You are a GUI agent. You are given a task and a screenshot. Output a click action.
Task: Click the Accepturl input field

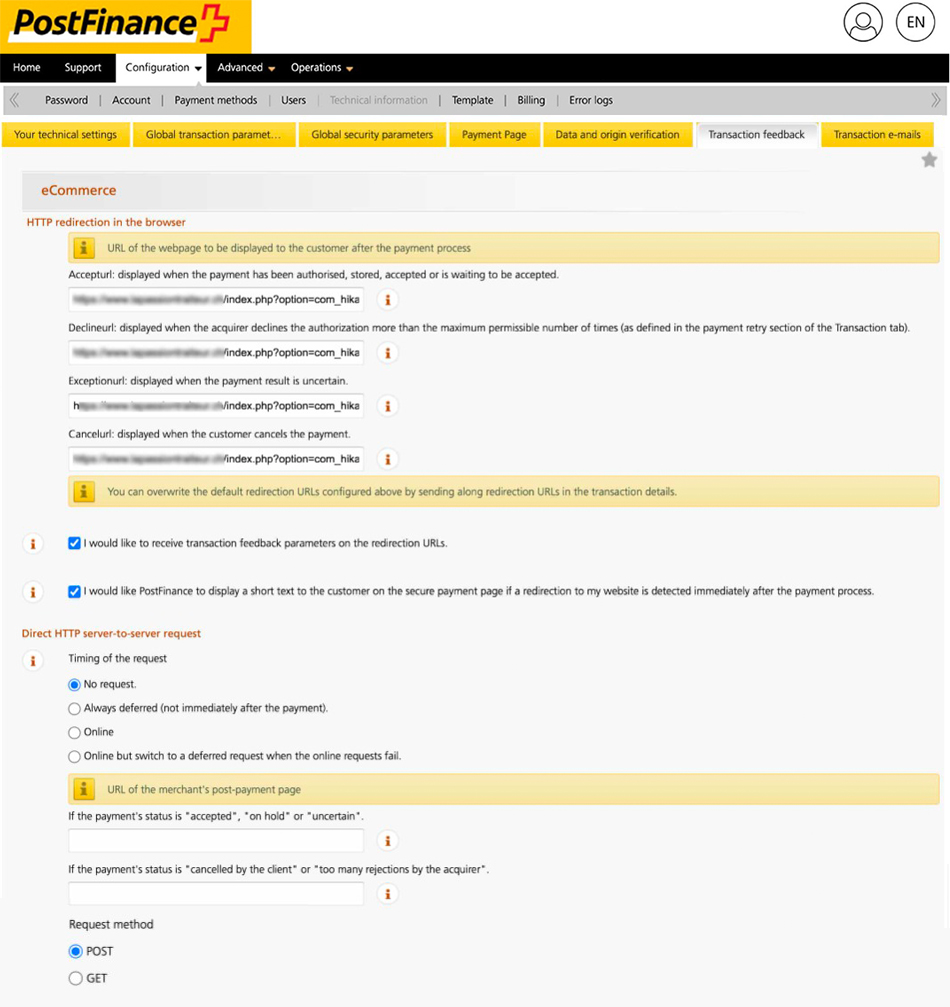coord(216,299)
